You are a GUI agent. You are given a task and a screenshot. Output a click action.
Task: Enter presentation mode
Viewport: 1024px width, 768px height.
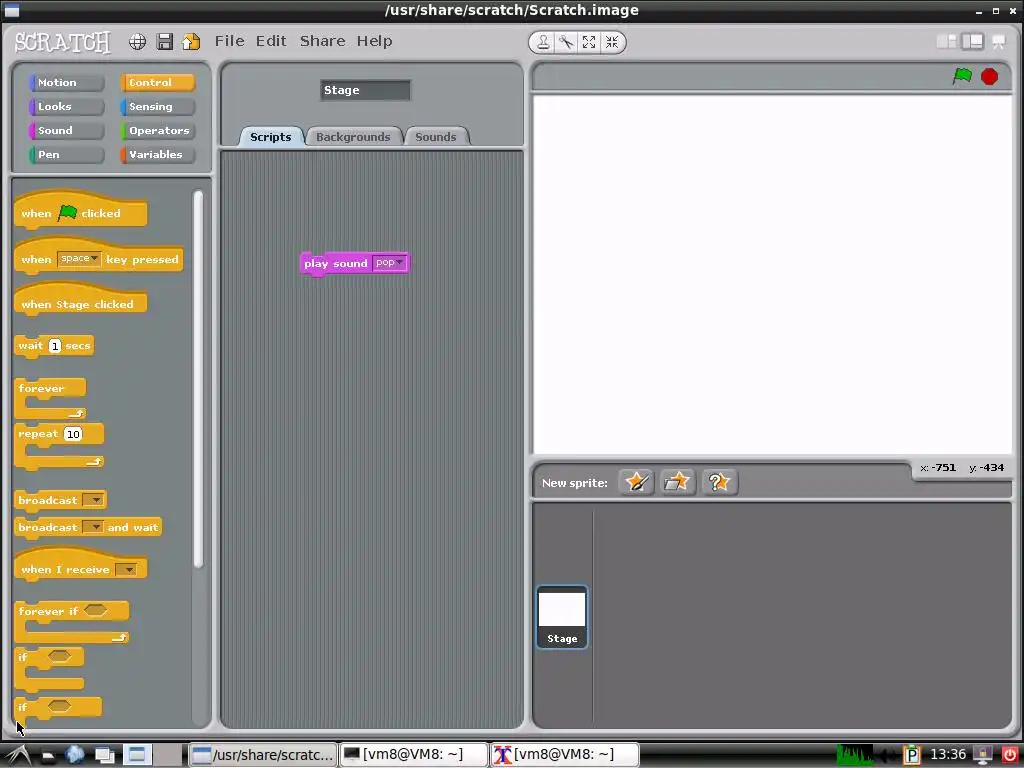click(999, 42)
